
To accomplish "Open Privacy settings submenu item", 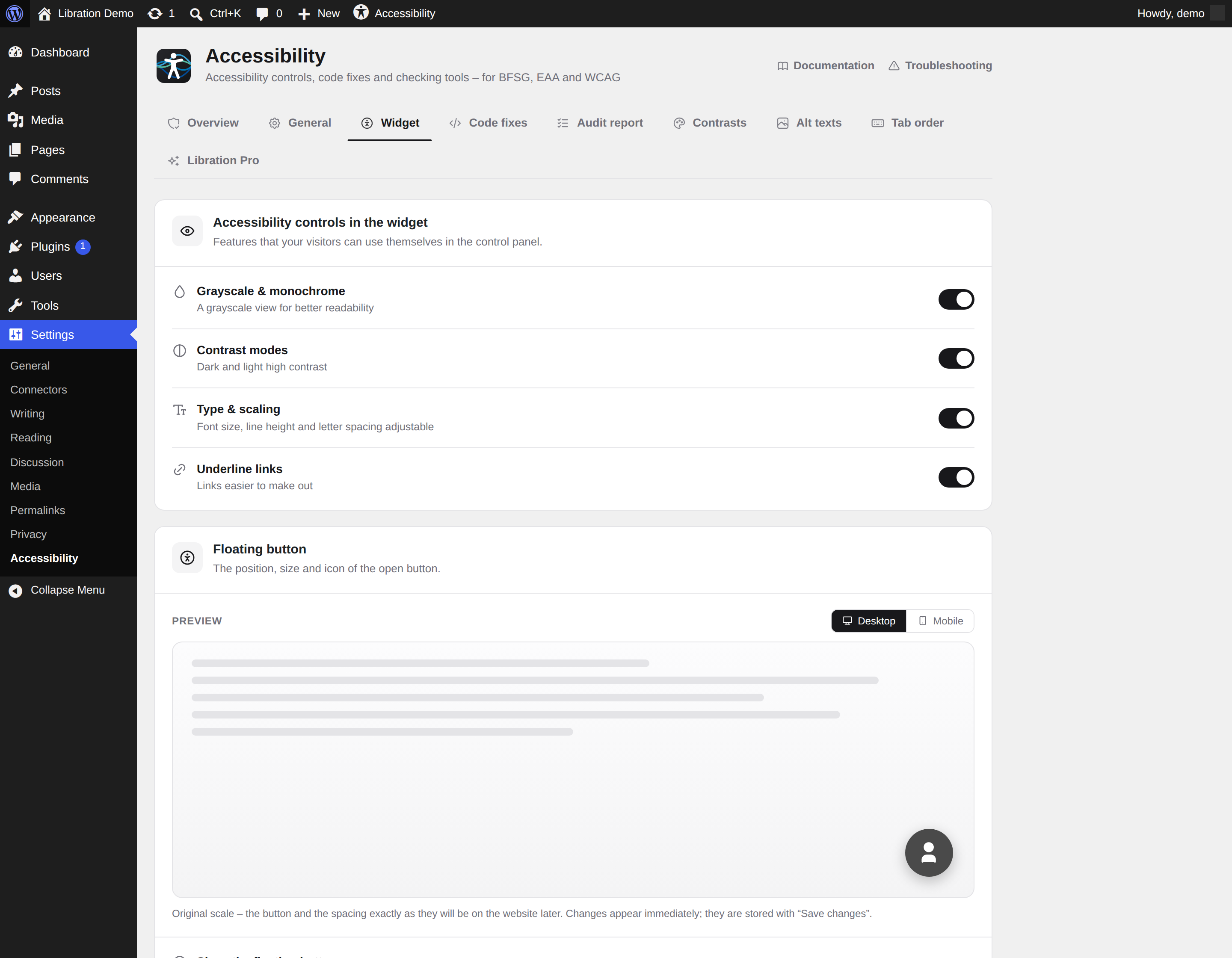I will tap(28, 535).
